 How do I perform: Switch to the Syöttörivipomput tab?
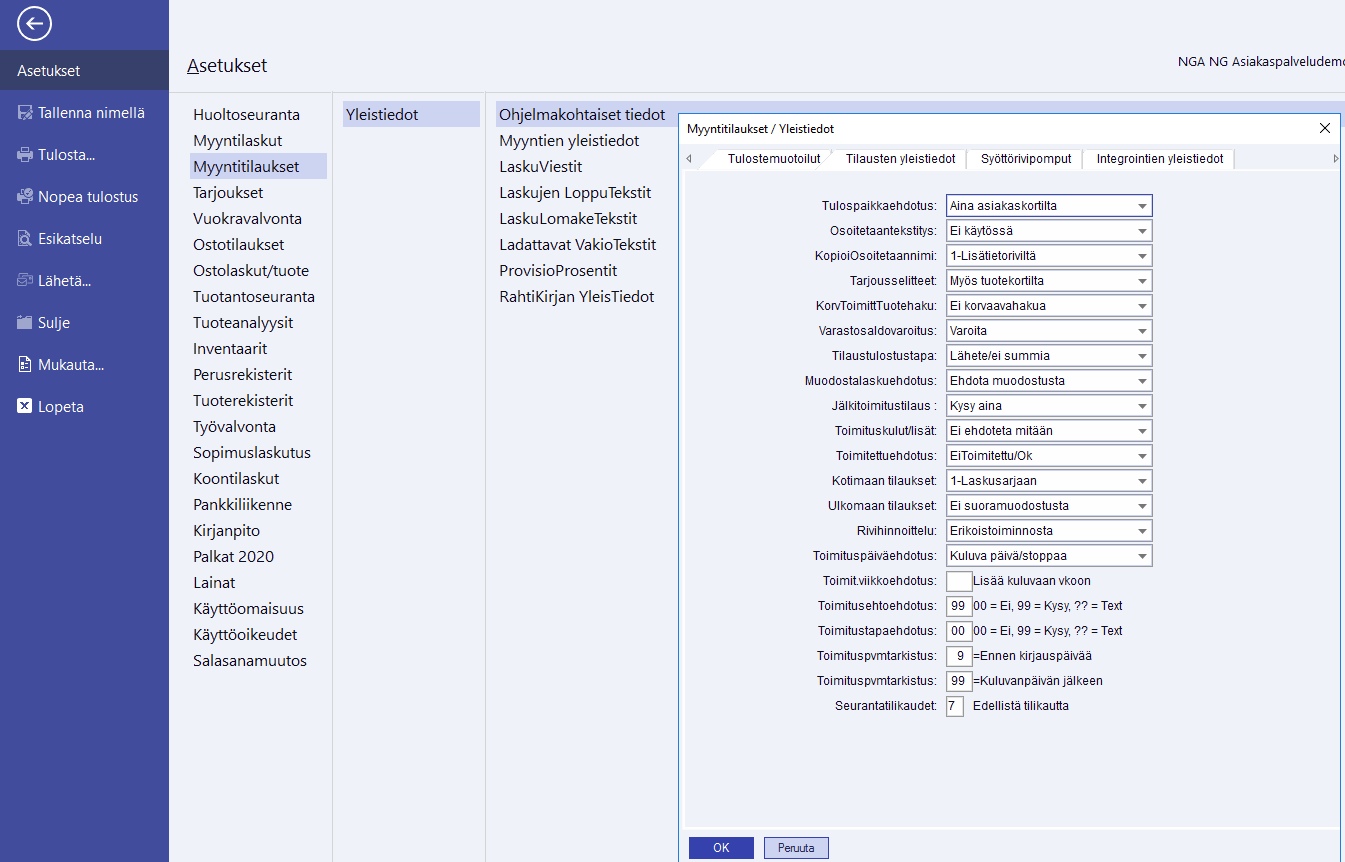tap(1026, 159)
